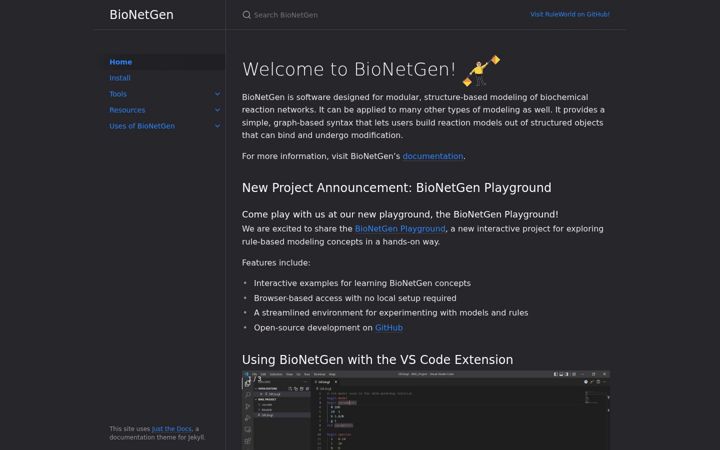Click the search magnifier icon
This screenshot has height=450, width=720.
point(247,15)
